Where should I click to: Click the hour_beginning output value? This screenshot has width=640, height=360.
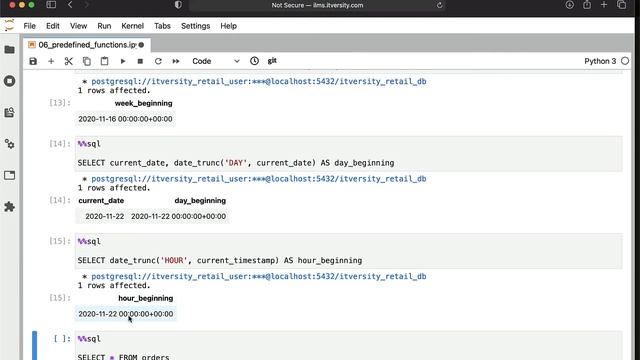[126, 314]
